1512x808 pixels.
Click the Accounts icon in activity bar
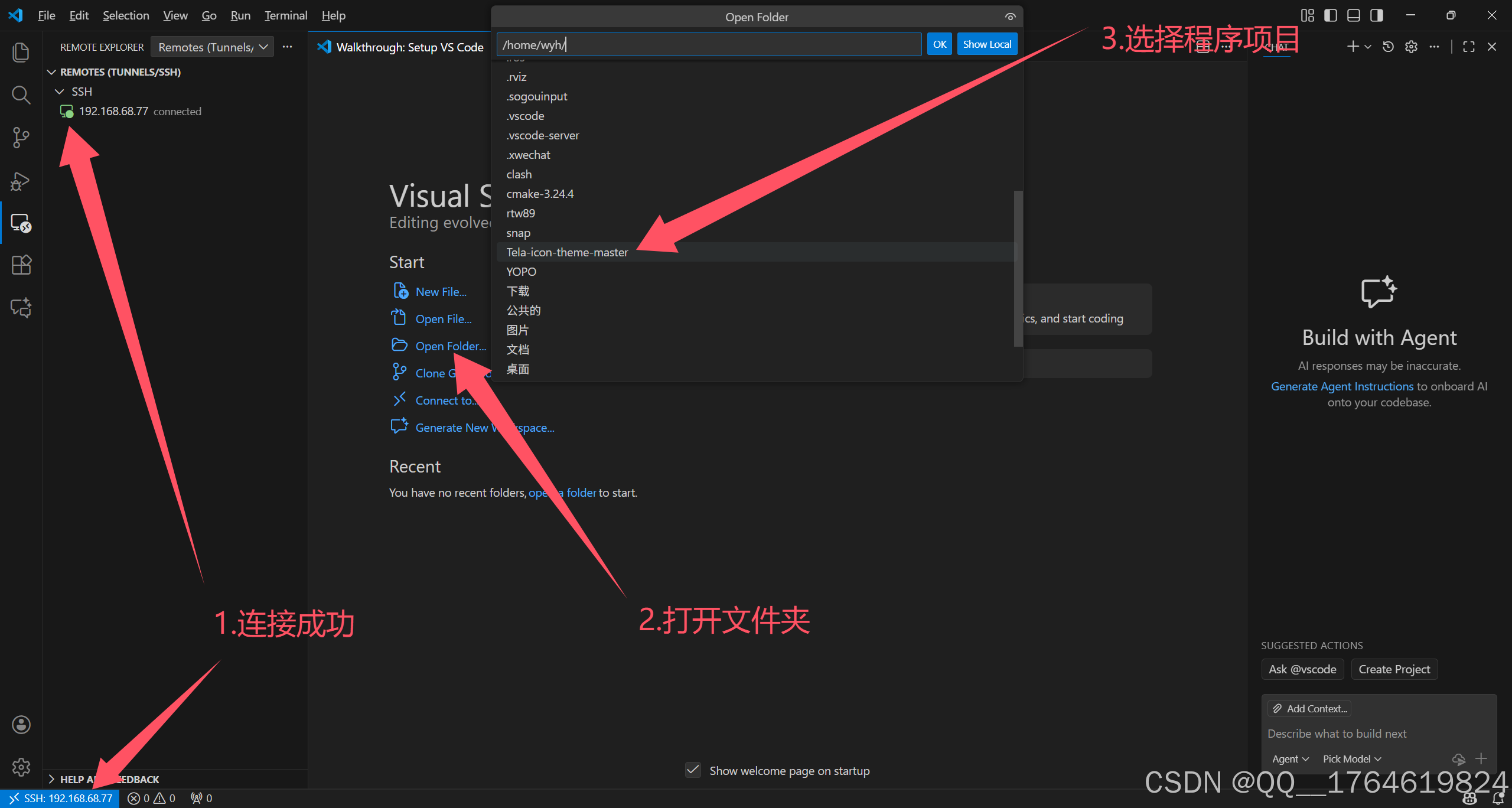click(x=21, y=725)
